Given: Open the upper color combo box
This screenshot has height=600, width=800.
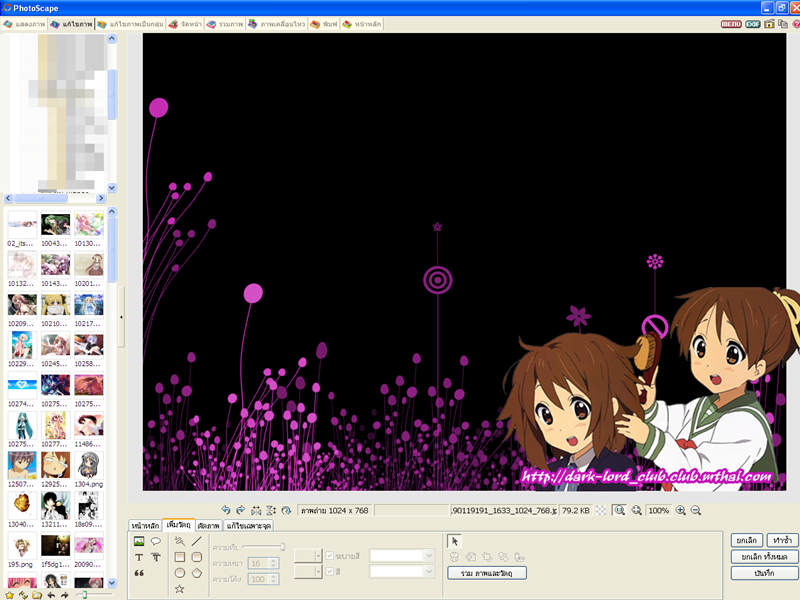Looking at the screenshot, I should (x=402, y=556).
